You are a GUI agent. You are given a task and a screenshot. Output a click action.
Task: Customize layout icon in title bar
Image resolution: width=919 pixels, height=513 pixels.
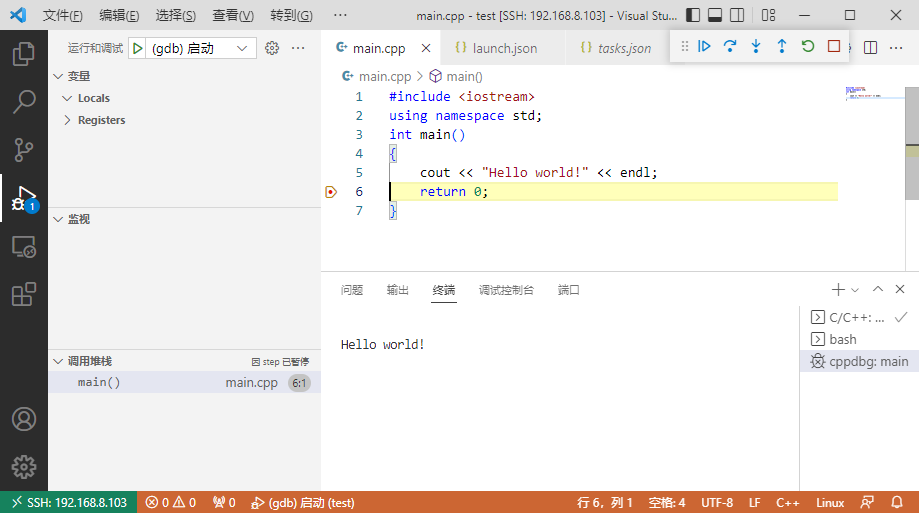click(x=768, y=15)
